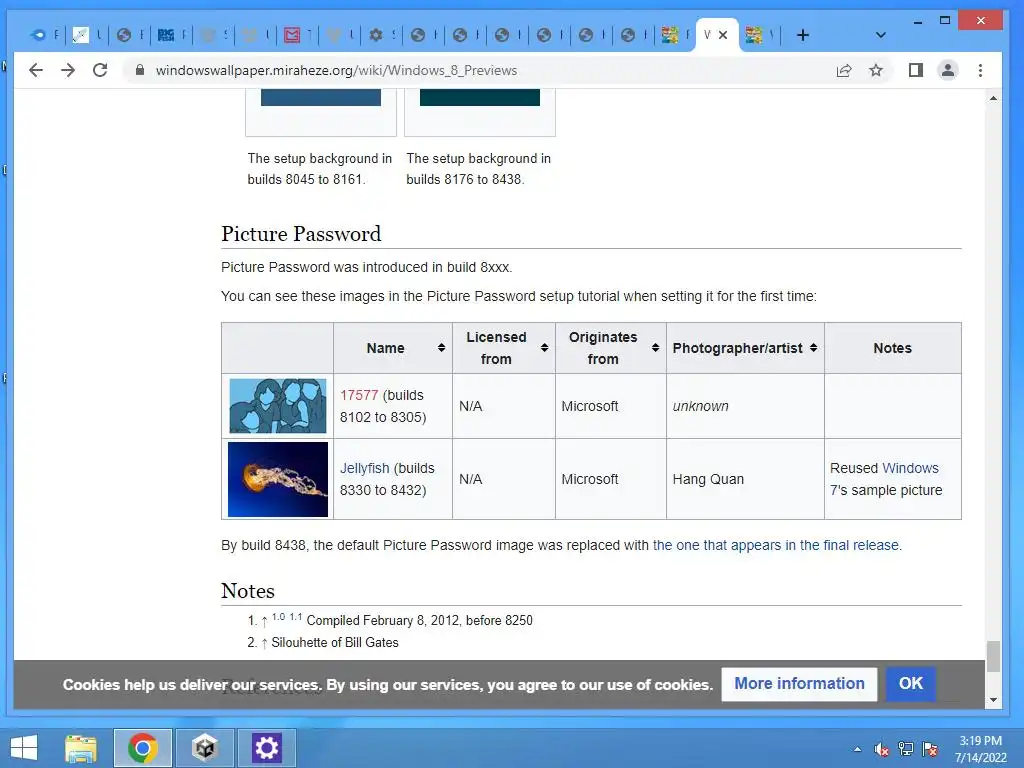
Task: Click the 'Picture Password' section heading
Action: pyautogui.click(x=301, y=234)
